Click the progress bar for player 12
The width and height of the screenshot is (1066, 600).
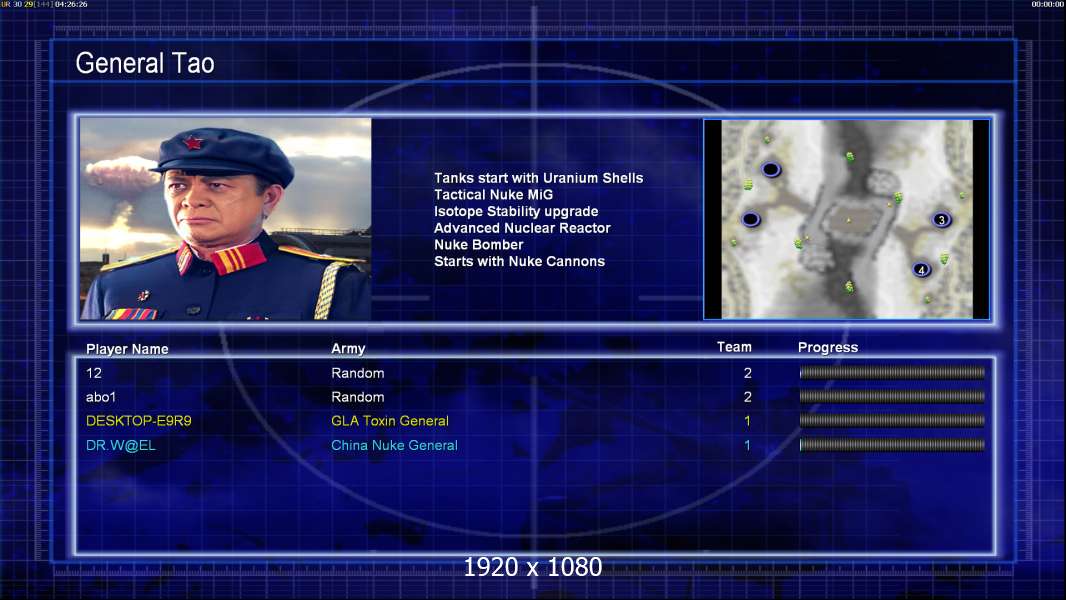892,372
